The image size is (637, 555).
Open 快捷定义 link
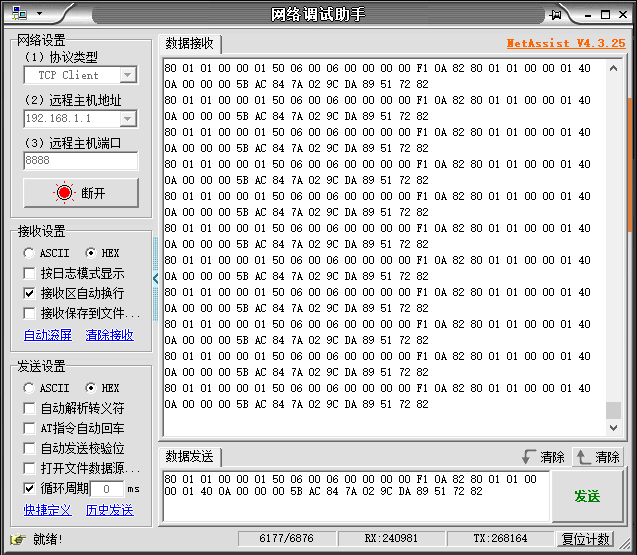pyautogui.click(x=48, y=510)
